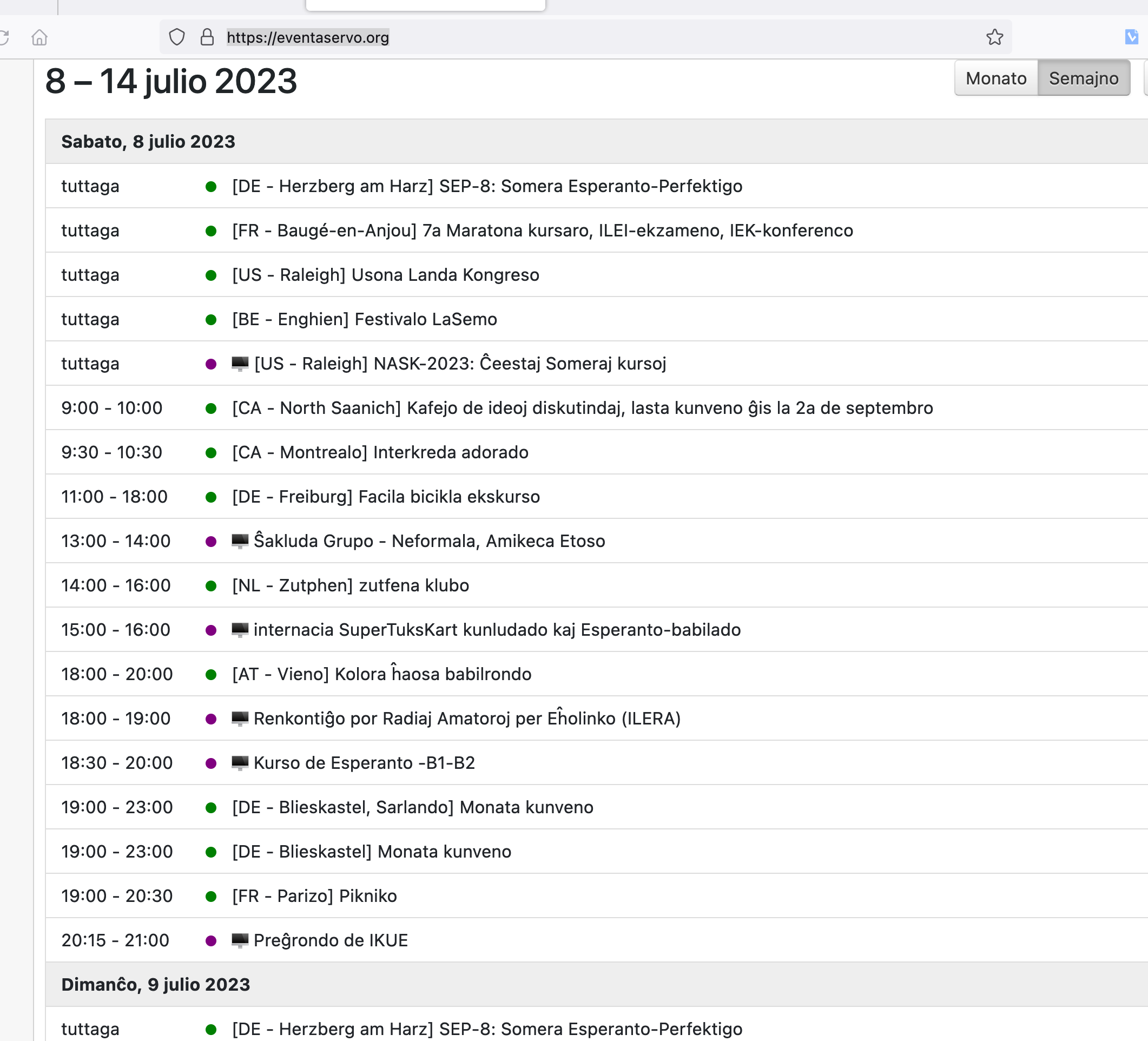
Task: Switch to Monato view
Action: [996, 78]
